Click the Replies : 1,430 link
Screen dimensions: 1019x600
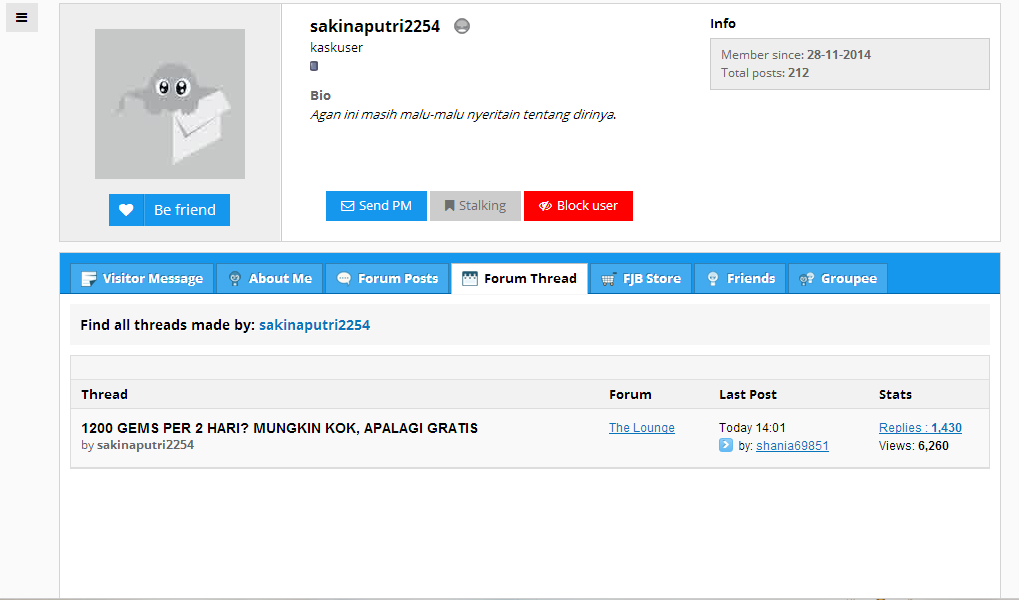920,428
